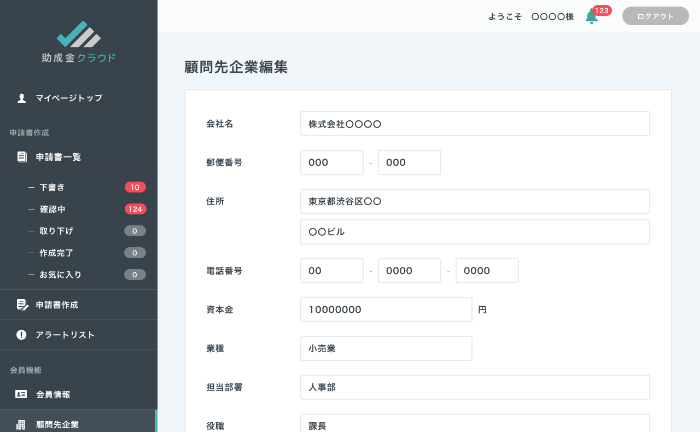Open 確認中 list in sidebar
700x432 pixels.
[52, 209]
